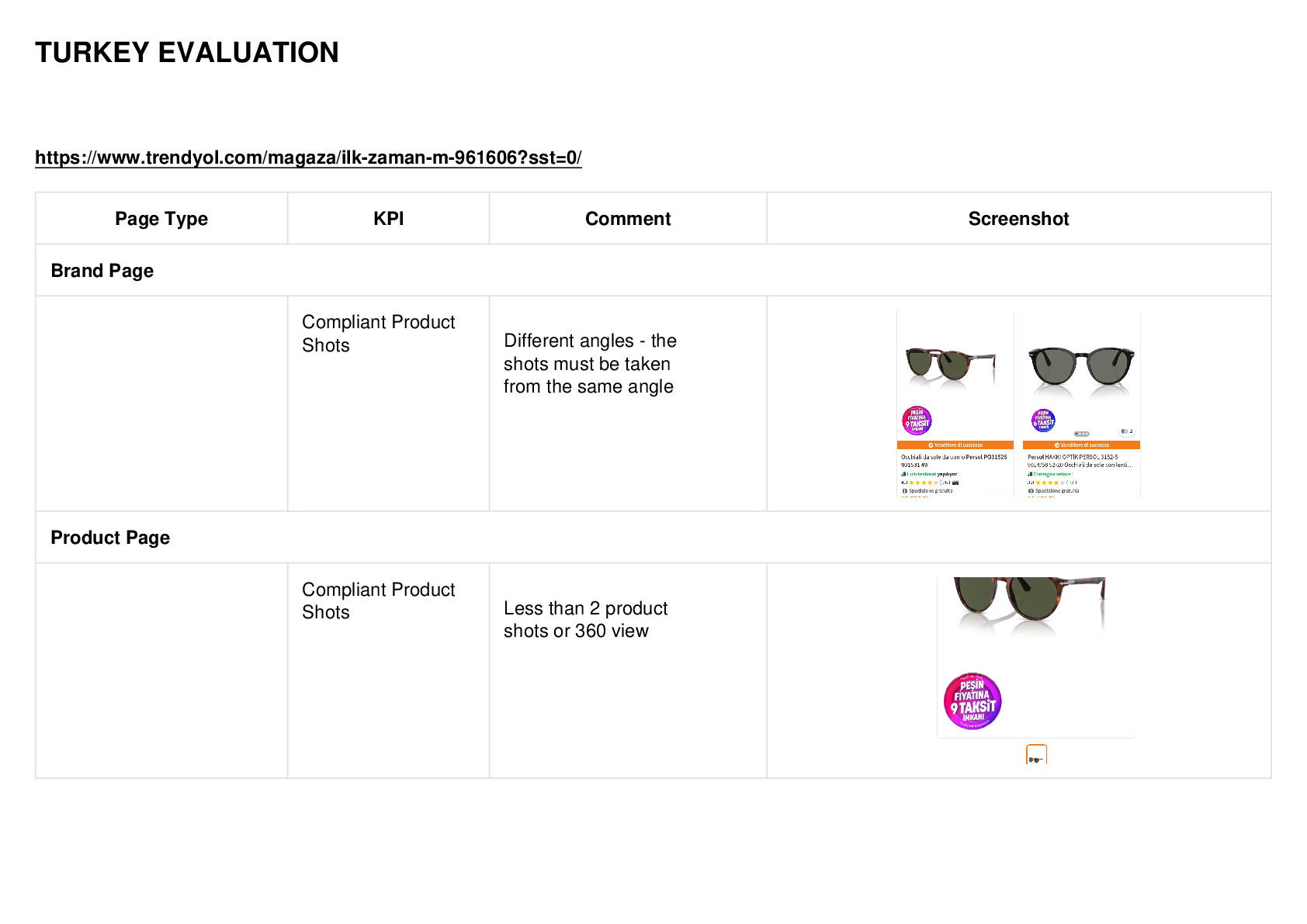Click the Screenshot column header cell

[x=1018, y=219]
